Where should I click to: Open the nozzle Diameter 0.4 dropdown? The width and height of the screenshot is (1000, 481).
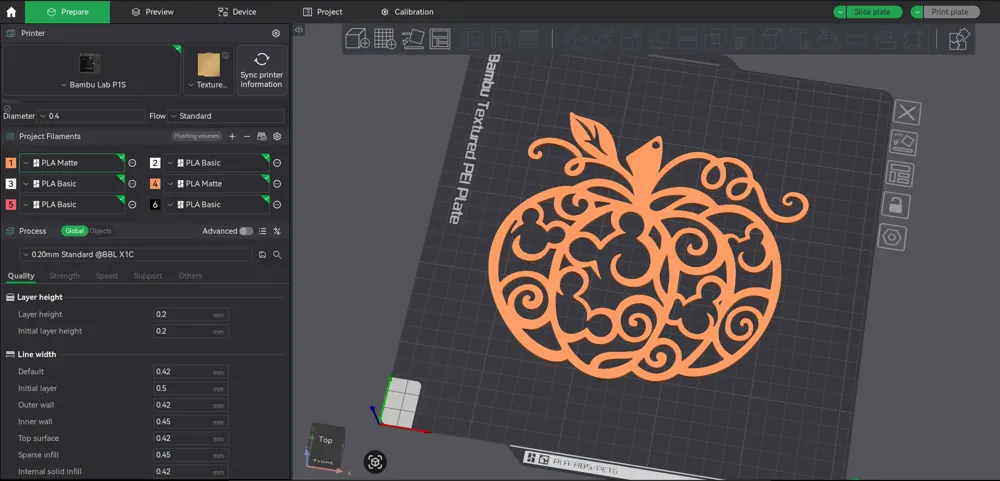tap(91, 116)
